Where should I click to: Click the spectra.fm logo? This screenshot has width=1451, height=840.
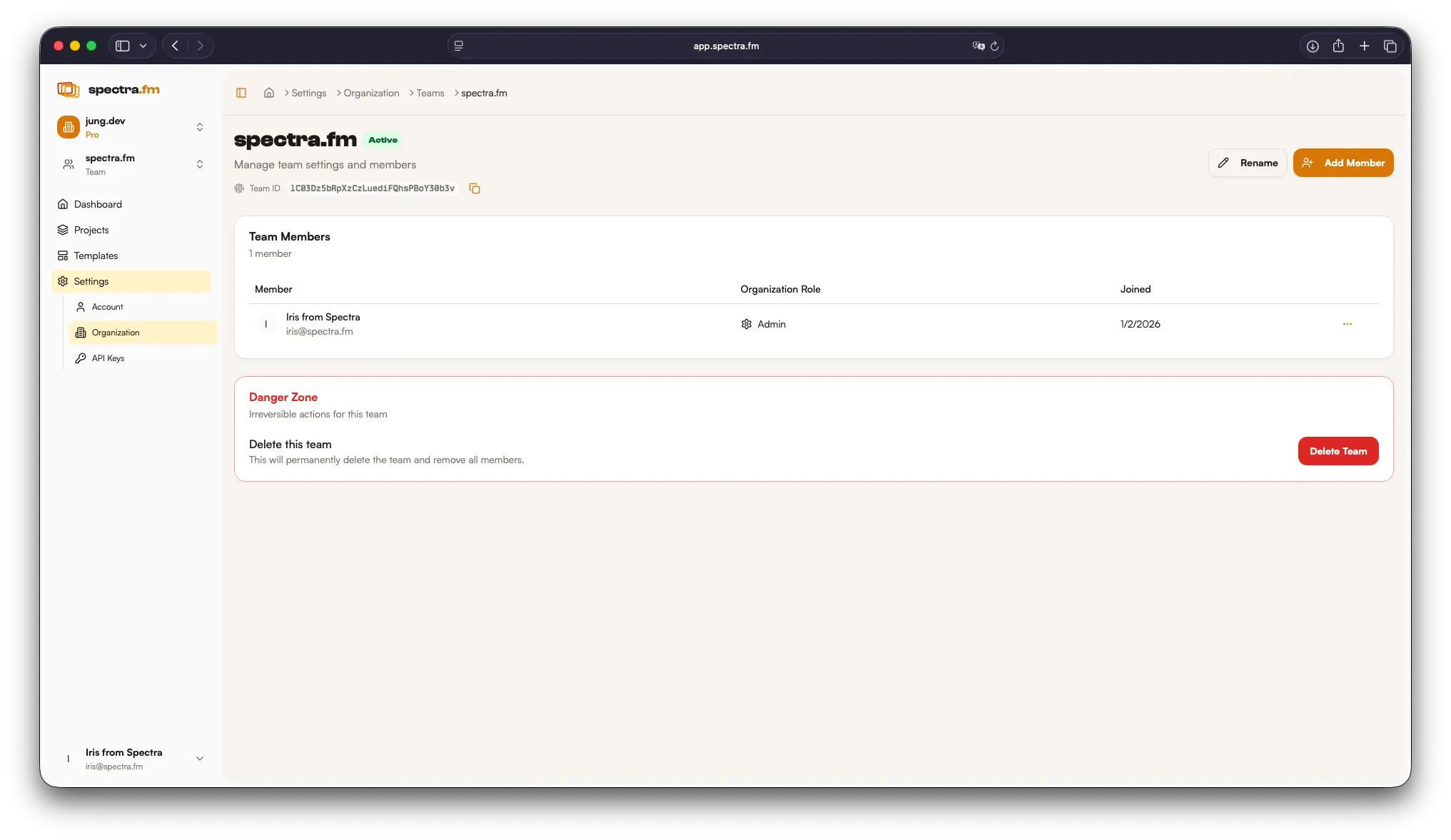pos(108,89)
